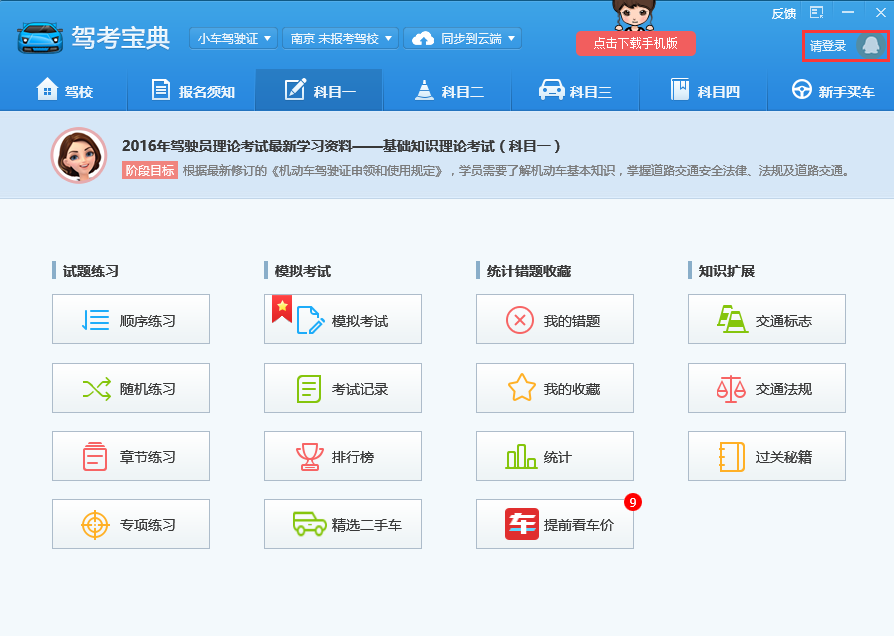894x636 pixels.
Task: Switch to the 报名须知 tab
Action: point(192,90)
